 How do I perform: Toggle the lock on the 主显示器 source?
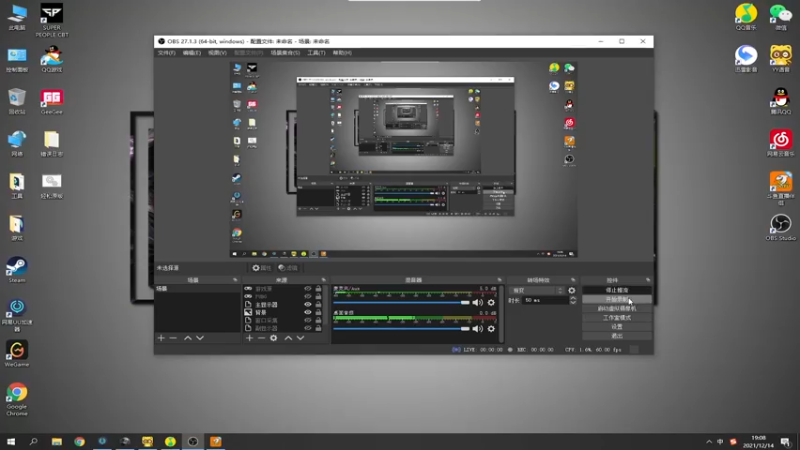pyautogui.click(x=318, y=305)
